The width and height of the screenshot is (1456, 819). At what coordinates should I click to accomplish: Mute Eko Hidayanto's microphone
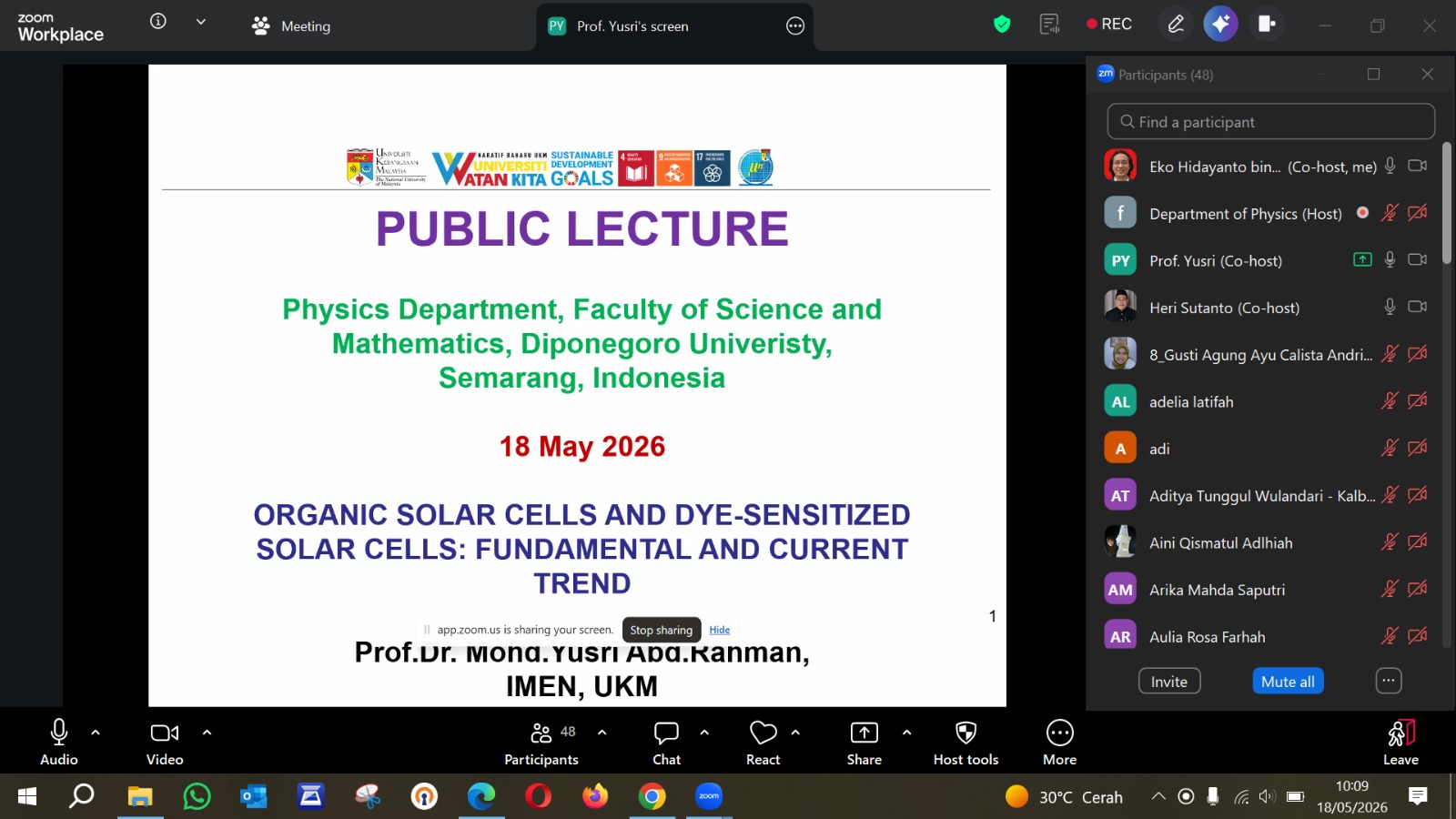coord(1390,166)
